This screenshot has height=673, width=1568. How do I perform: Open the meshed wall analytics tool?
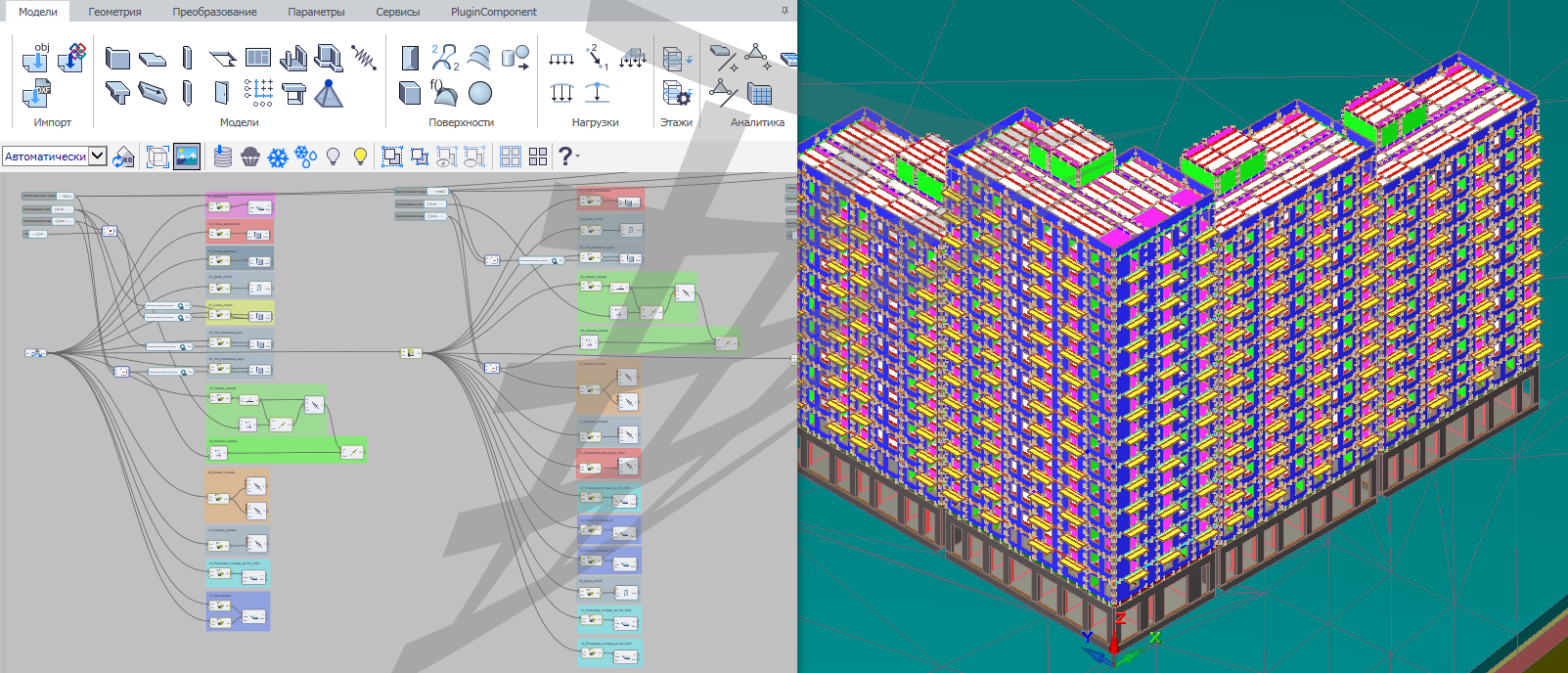(x=759, y=93)
